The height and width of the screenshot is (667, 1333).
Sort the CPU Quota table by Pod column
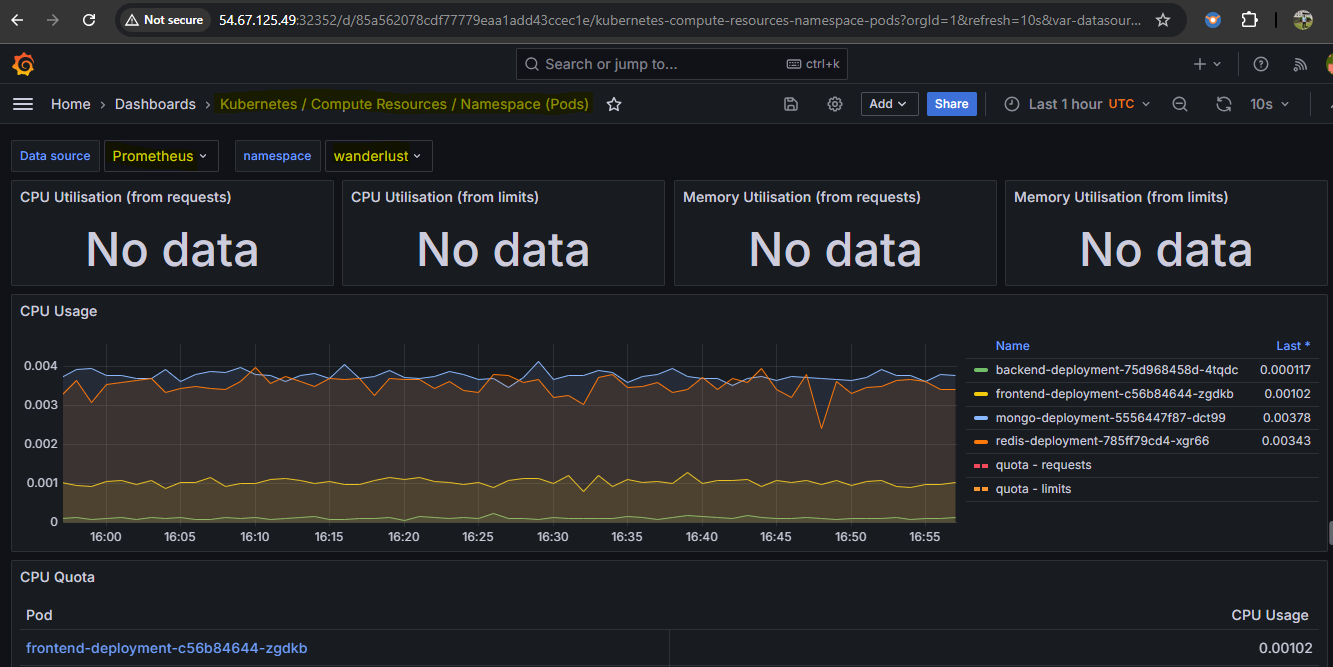(x=39, y=615)
